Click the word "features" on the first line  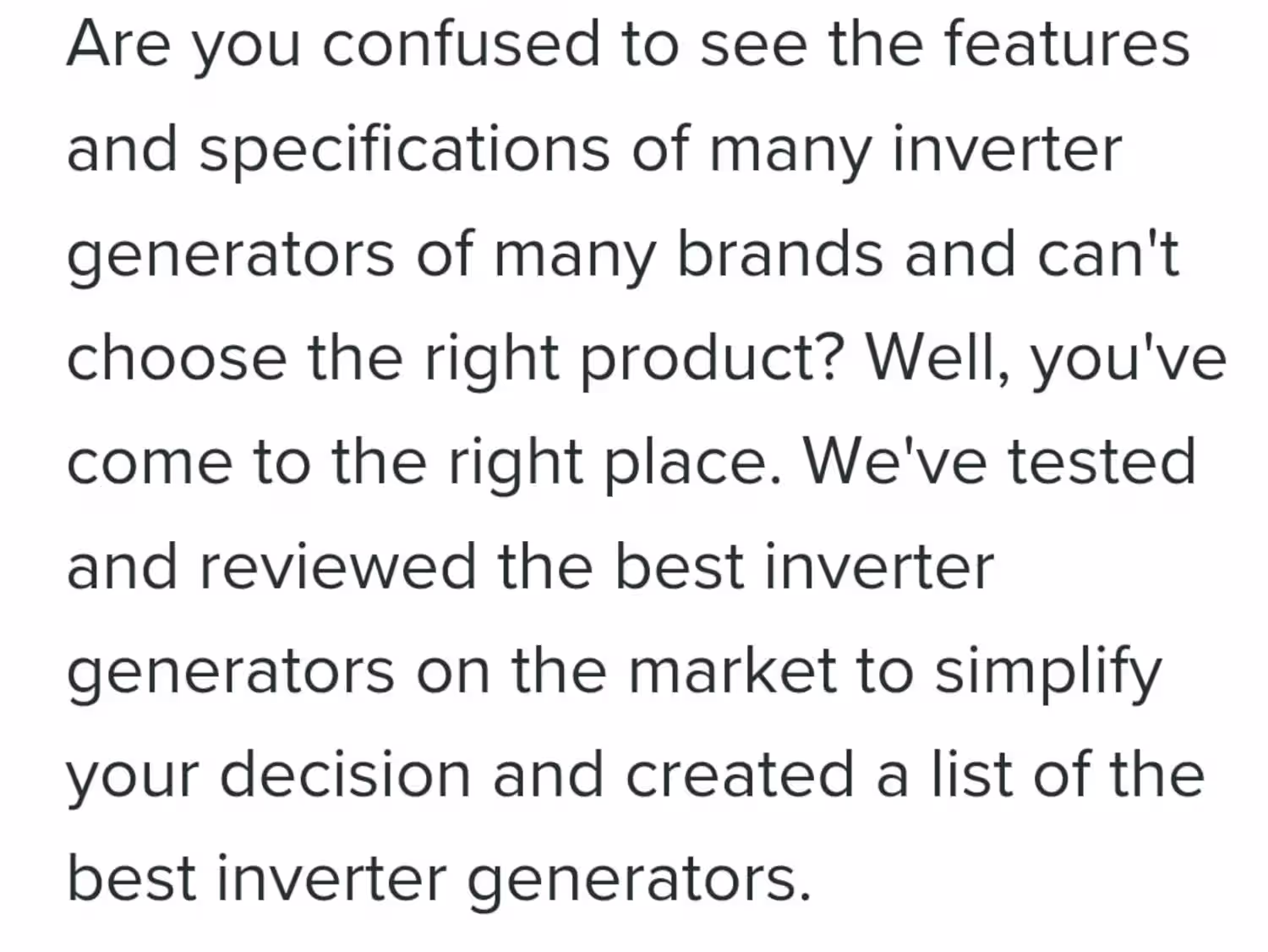tap(1067, 44)
